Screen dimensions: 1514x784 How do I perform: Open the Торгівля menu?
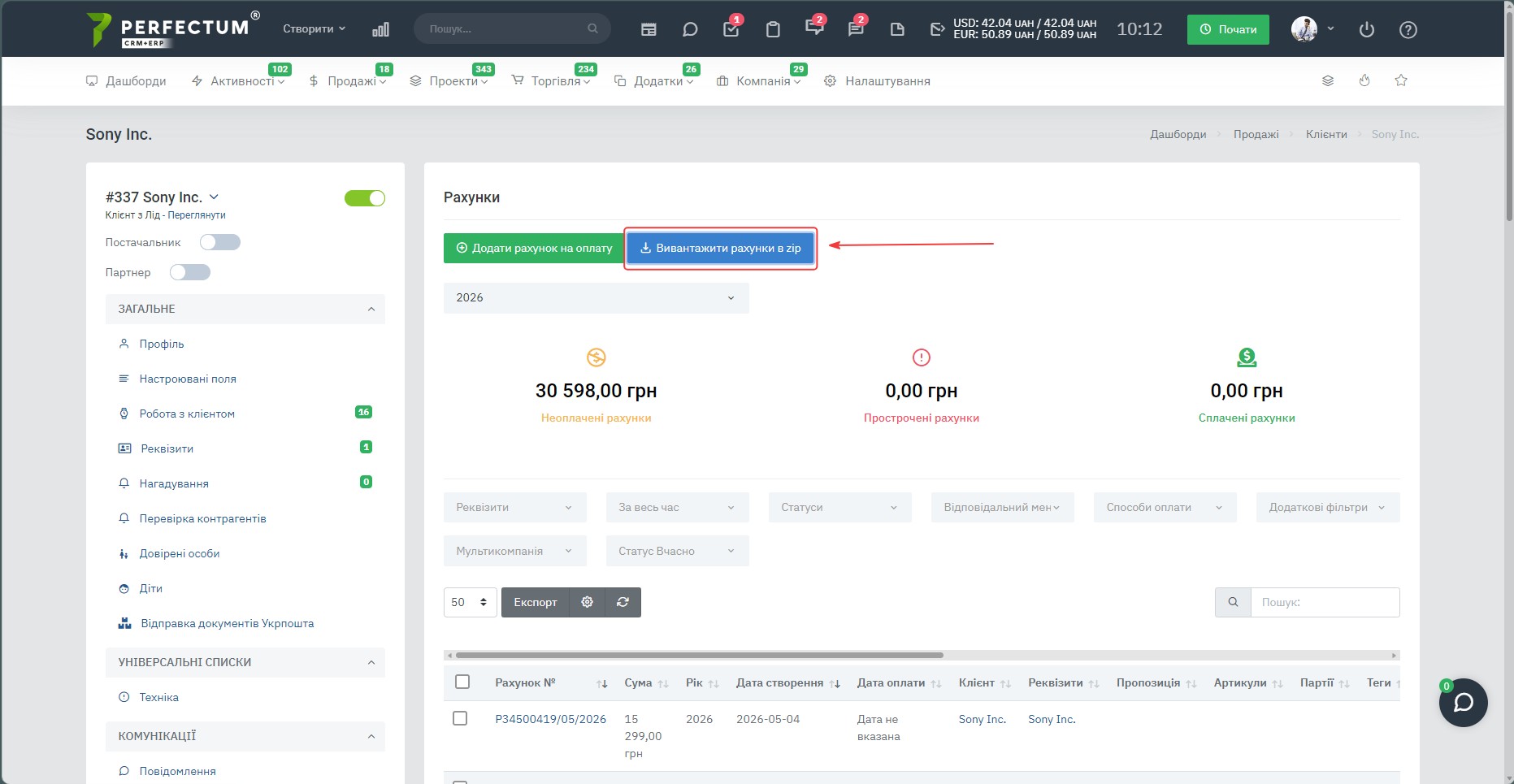(551, 81)
